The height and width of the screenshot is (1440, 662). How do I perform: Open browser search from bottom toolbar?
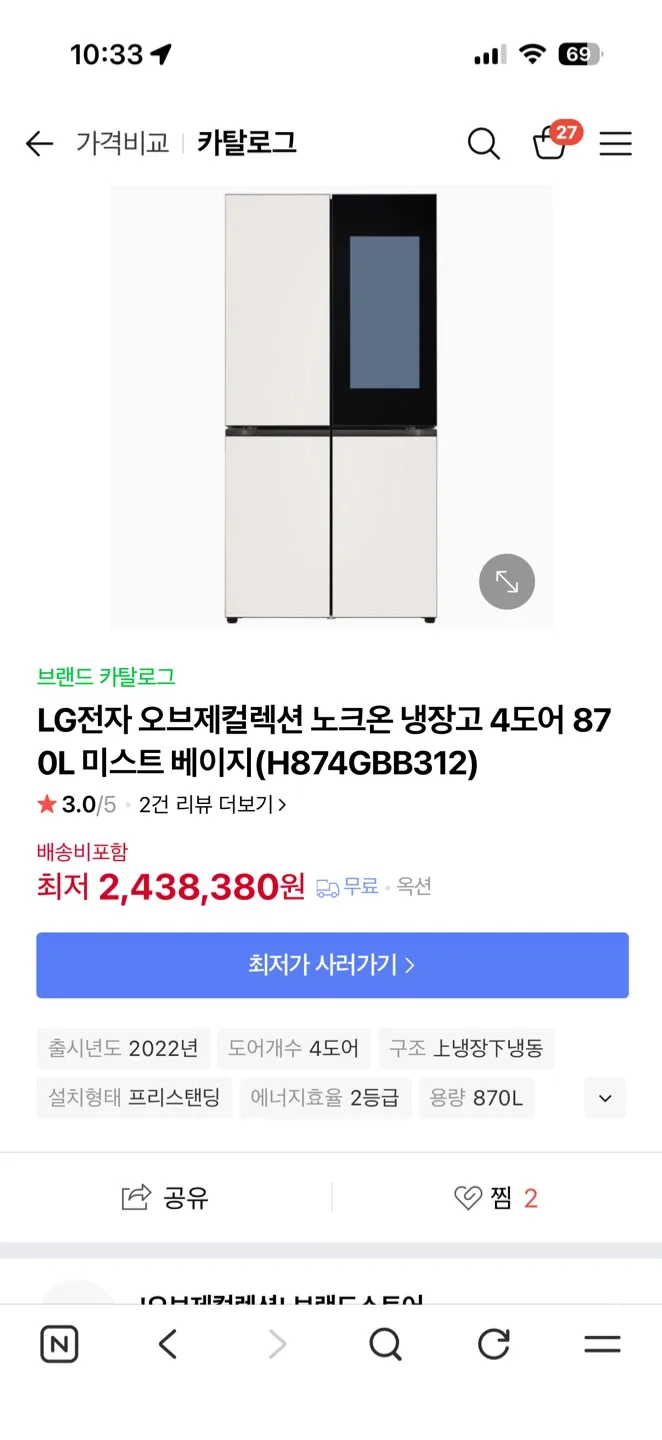pos(386,1343)
